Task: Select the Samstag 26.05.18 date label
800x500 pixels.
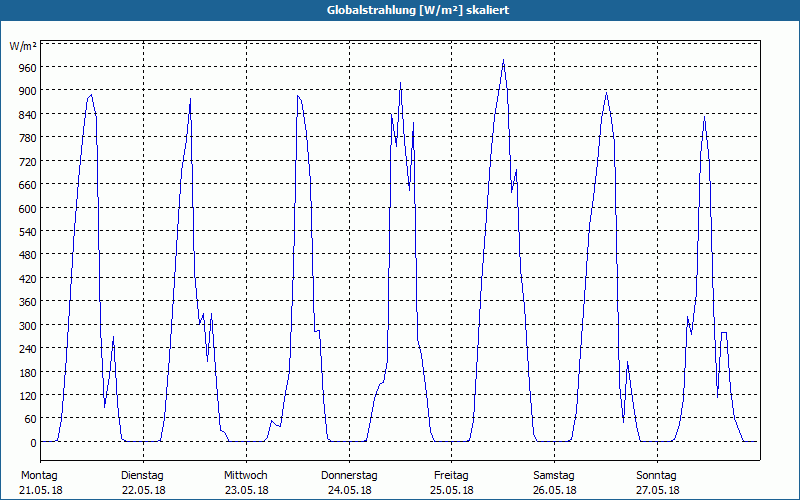Action: point(554,483)
